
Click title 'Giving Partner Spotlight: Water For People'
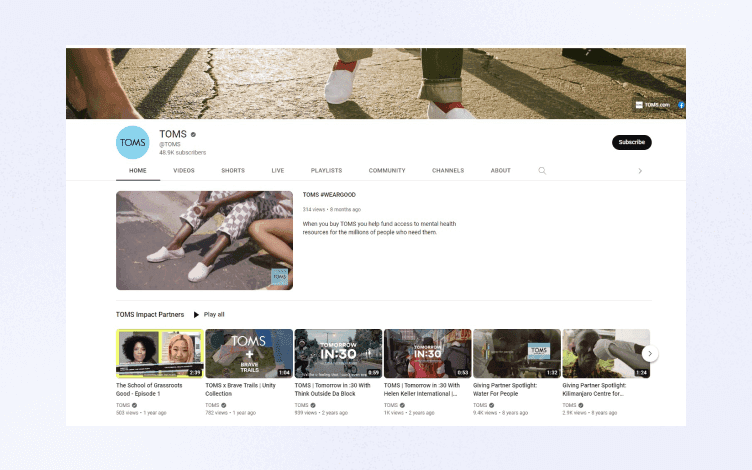coord(505,389)
